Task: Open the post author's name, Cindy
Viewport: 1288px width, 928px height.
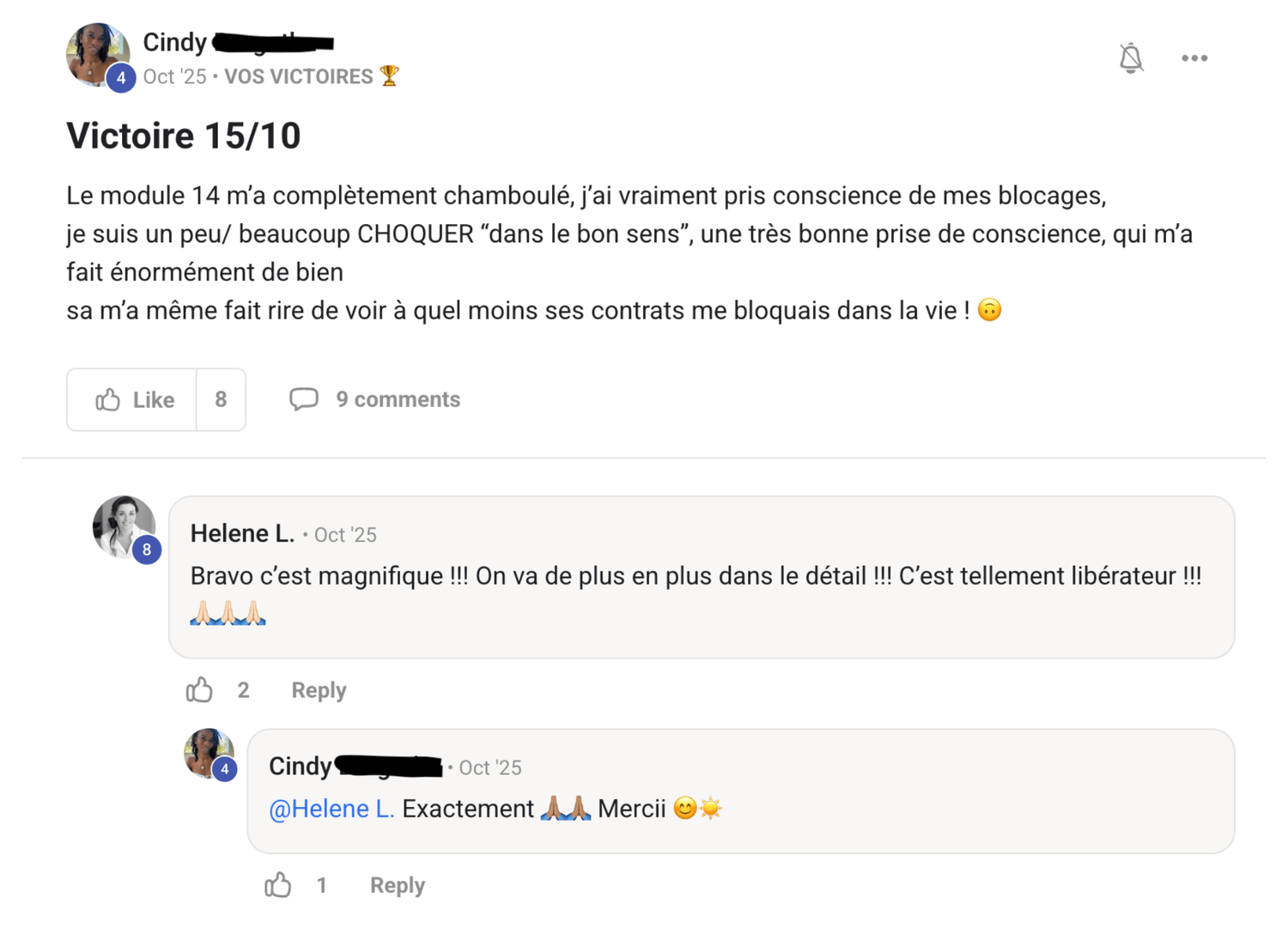Action: [x=175, y=42]
